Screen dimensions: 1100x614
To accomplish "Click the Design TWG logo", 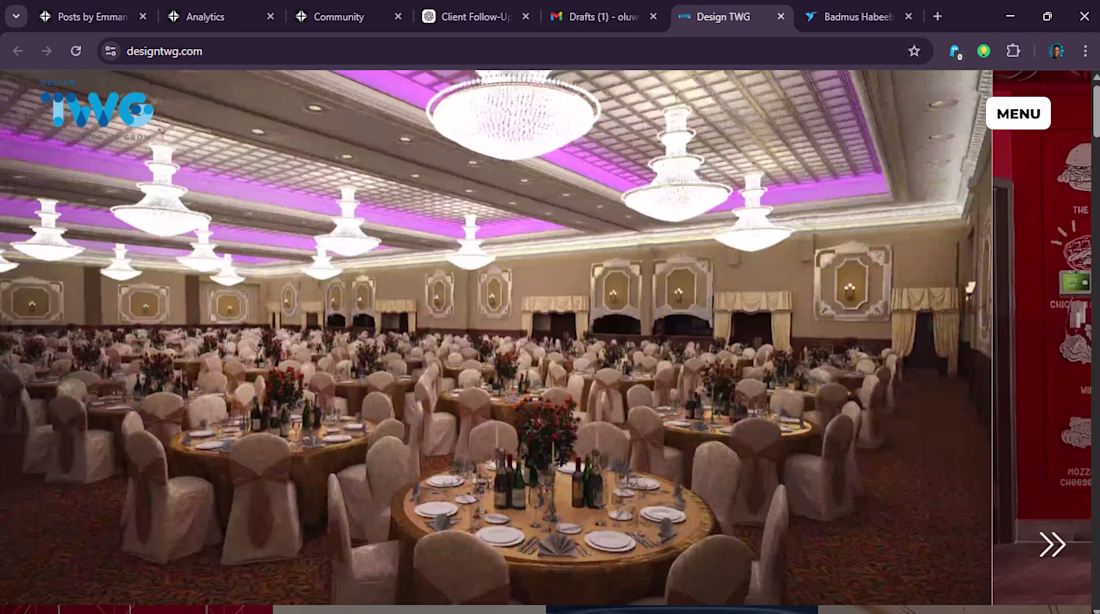I will pos(97,110).
